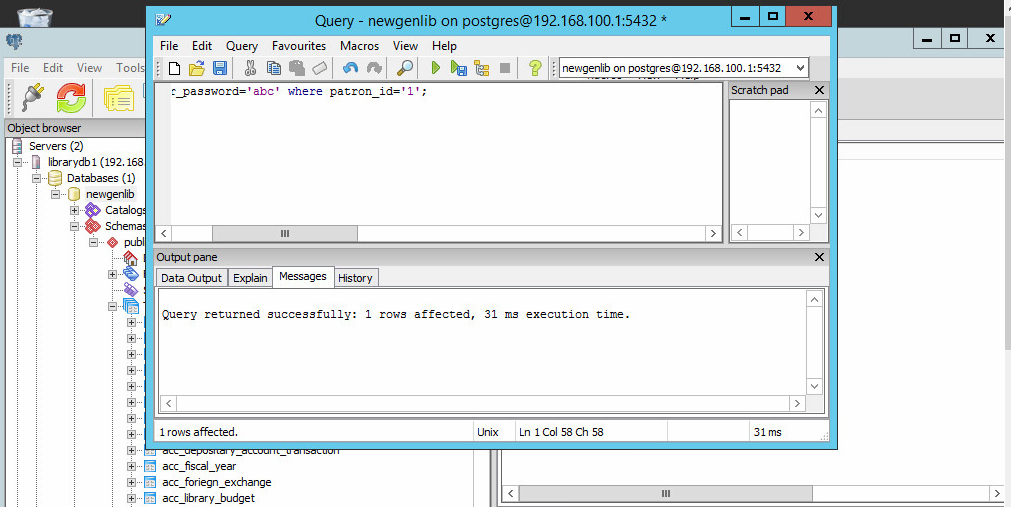This screenshot has height=507, width=1011.
Task: Open the Macros menu
Action: pos(359,46)
